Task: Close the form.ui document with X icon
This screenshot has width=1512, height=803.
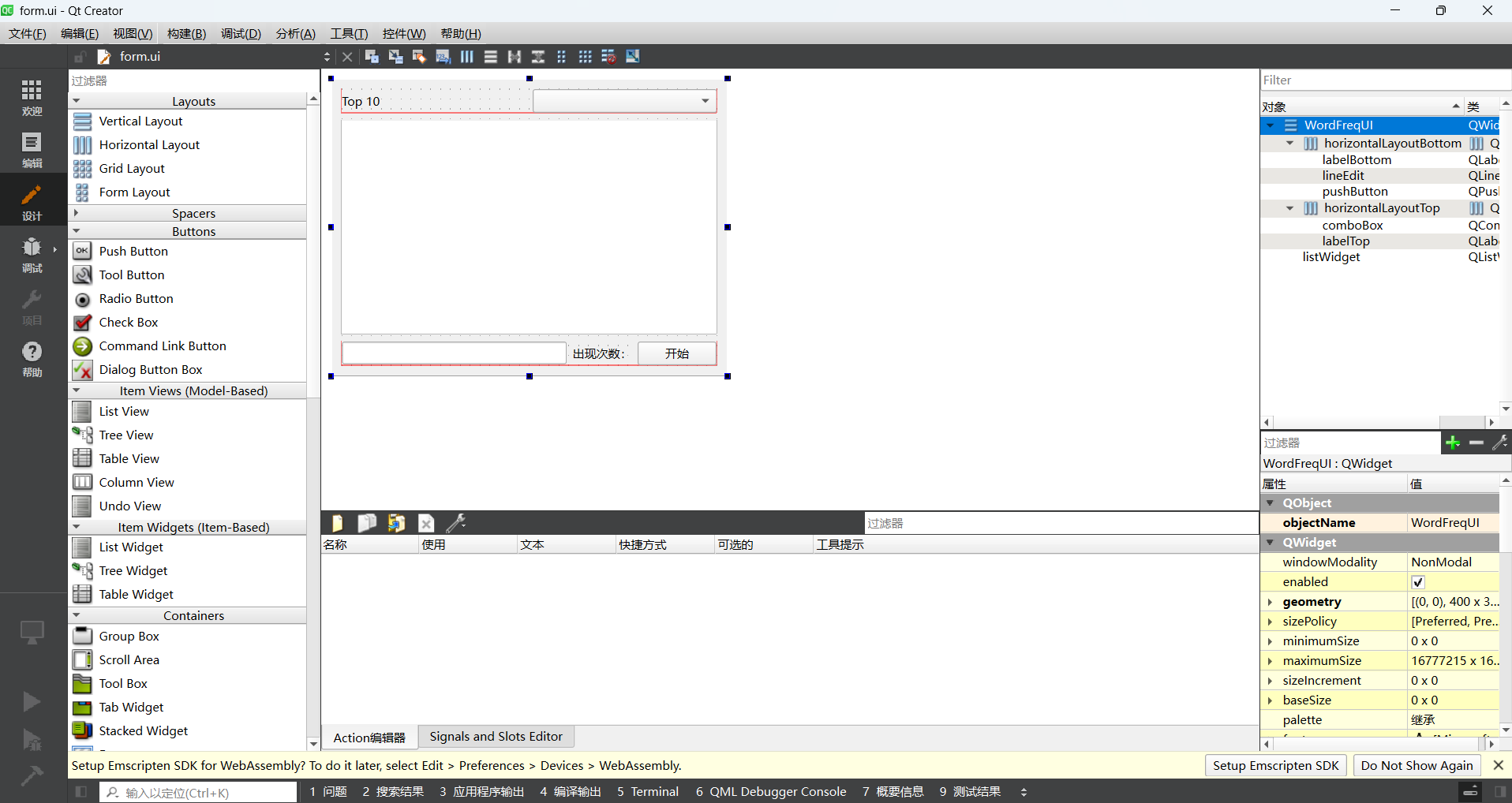Action: point(346,57)
